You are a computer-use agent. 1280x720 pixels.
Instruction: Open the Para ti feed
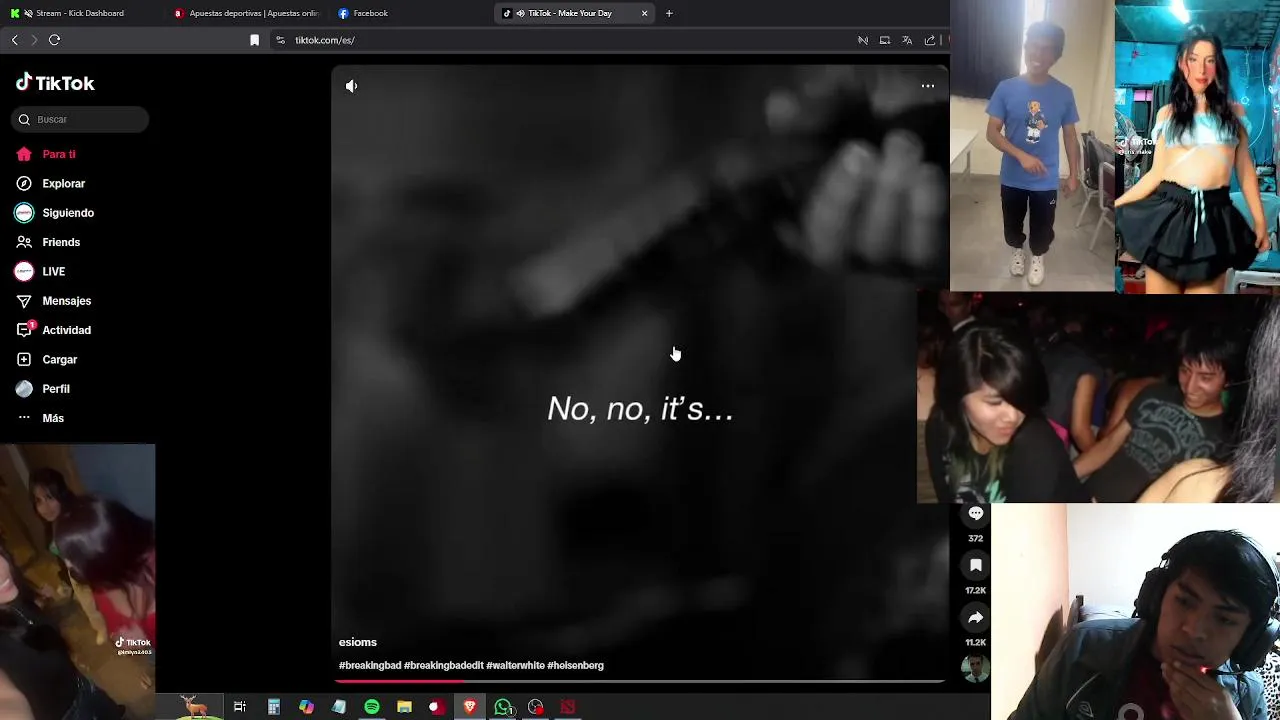(58, 154)
